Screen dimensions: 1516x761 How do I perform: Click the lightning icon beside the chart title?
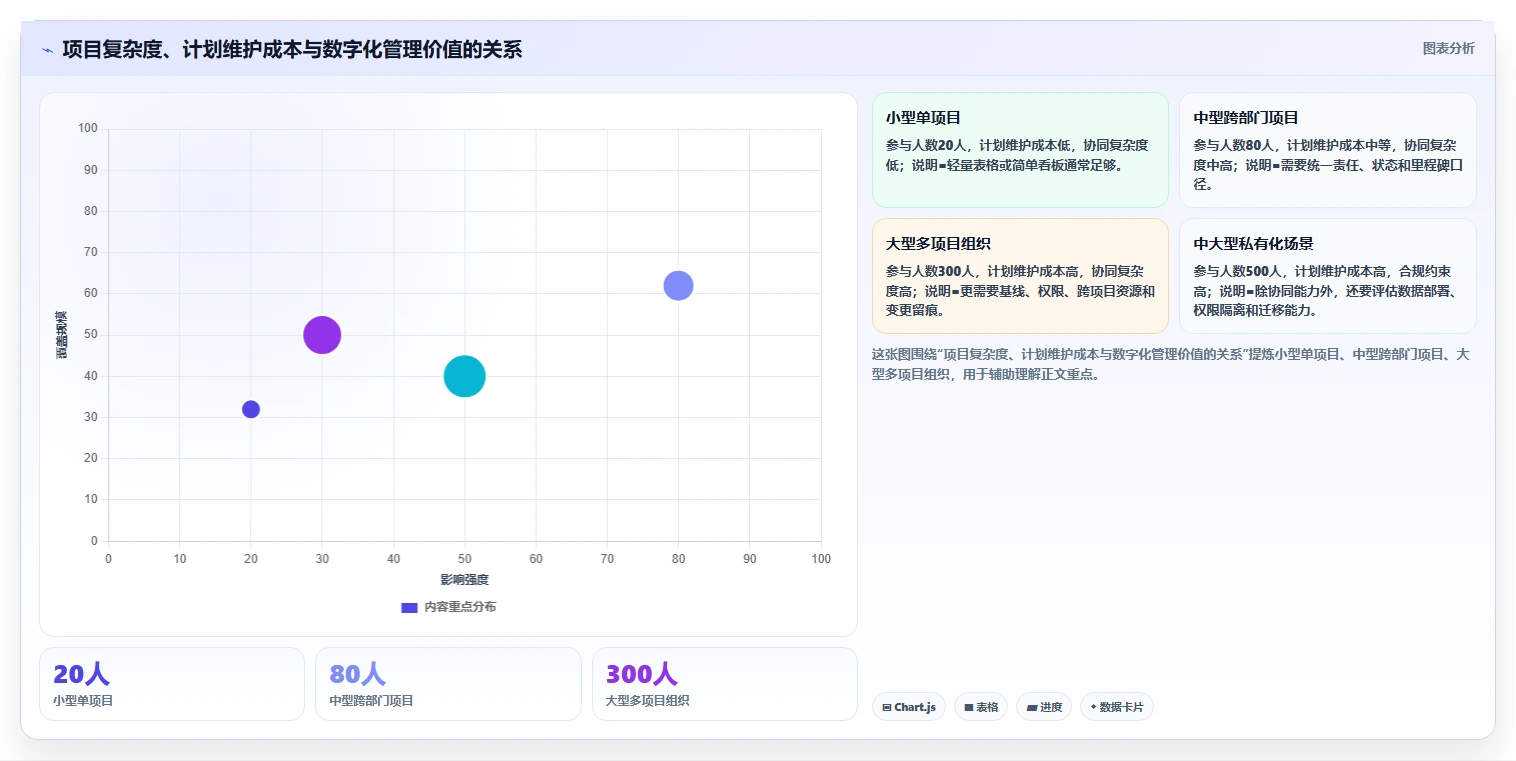tap(47, 50)
